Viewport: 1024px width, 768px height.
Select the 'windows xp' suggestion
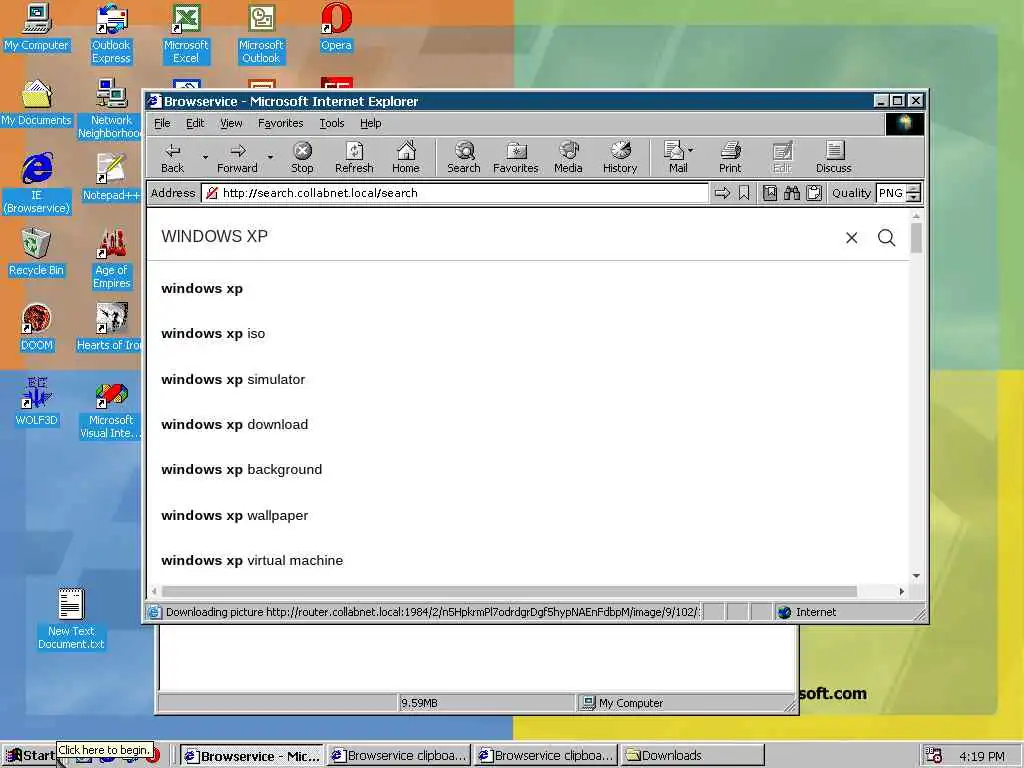coord(202,289)
